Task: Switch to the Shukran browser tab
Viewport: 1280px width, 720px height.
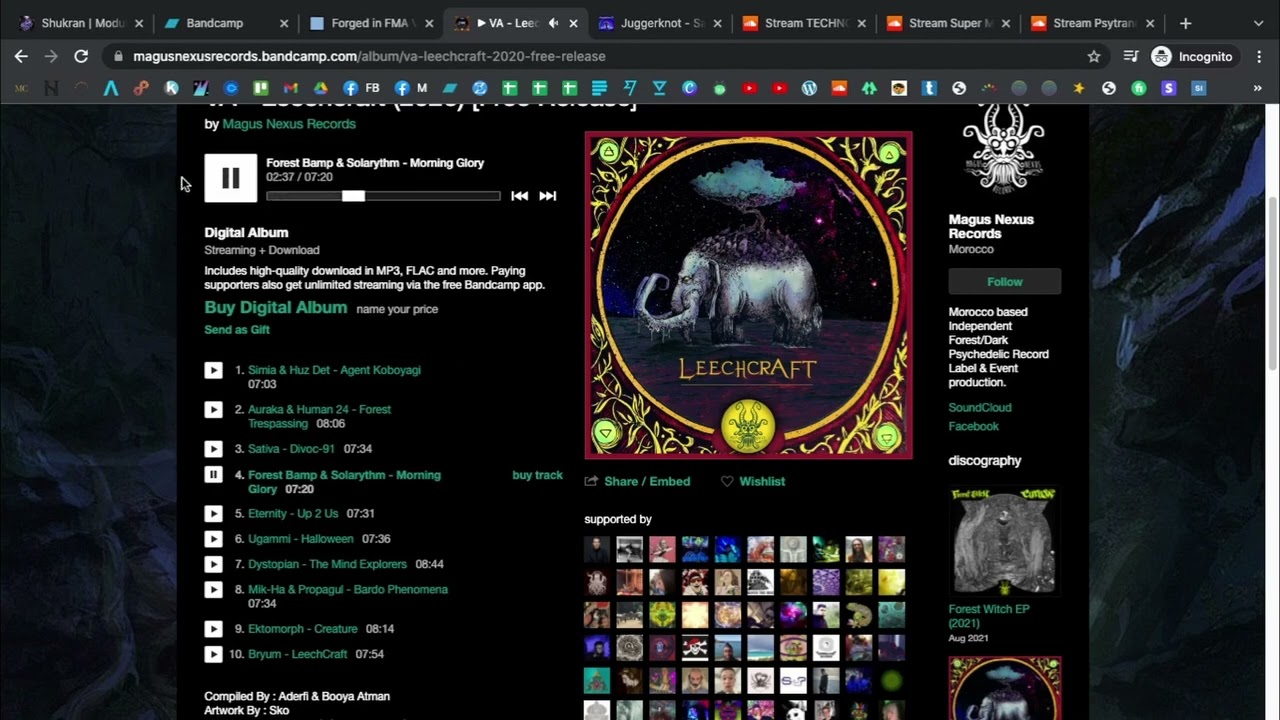Action: [x=82, y=23]
